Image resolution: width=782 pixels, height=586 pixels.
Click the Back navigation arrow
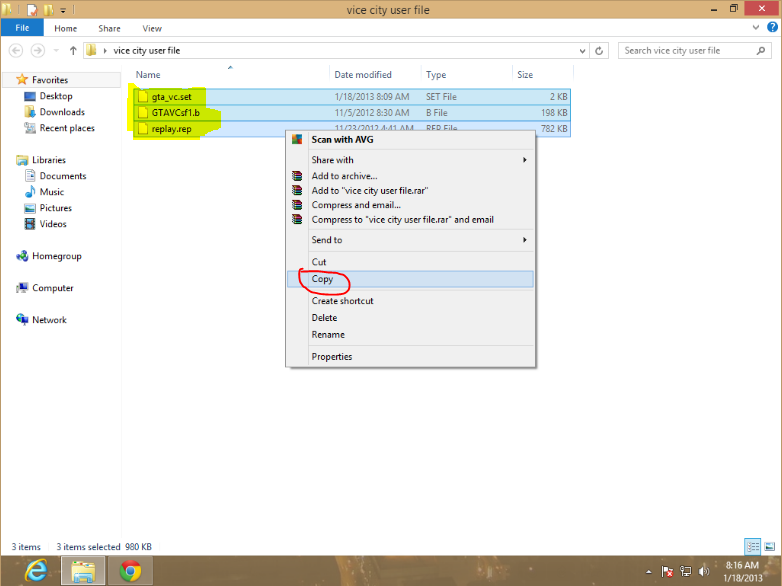click(16, 50)
